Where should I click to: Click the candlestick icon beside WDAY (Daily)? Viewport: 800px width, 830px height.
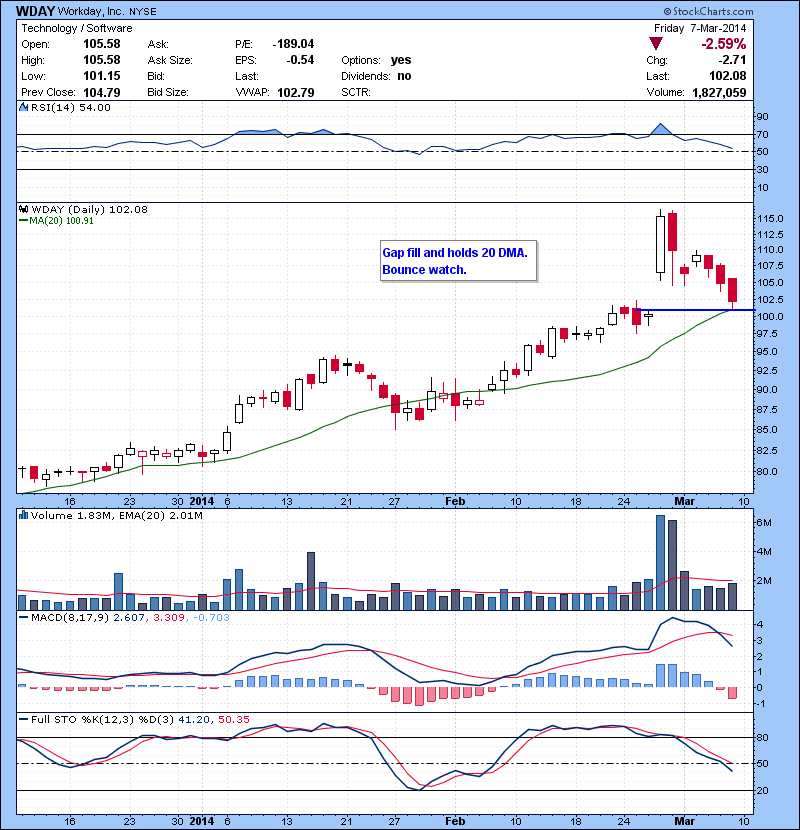coord(24,209)
